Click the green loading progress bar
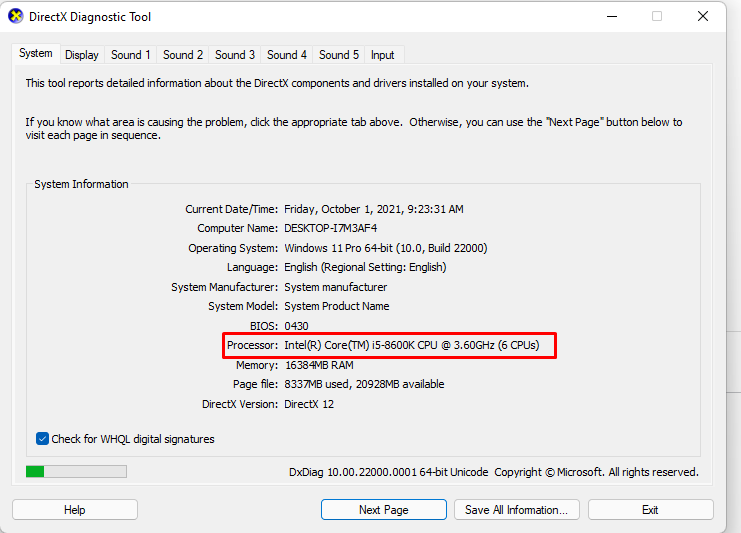Image resolution: width=741 pixels, height=533 pixels. point(76,472)
